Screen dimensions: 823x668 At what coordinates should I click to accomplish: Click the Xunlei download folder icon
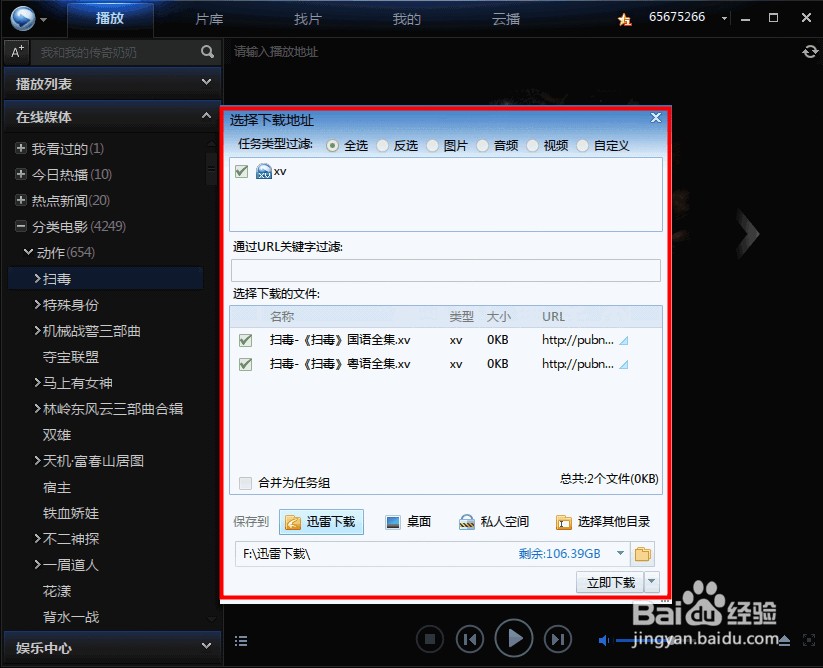293,522
